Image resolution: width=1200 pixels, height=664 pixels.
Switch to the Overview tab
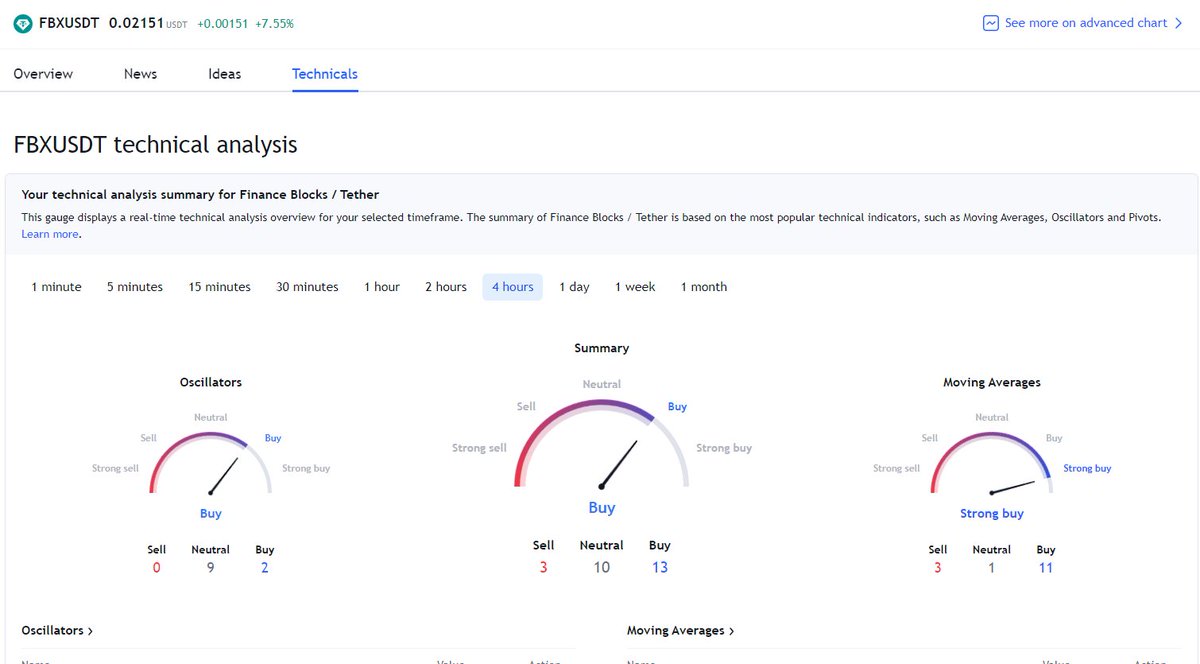pyautogui.click(x=43, y=74)
